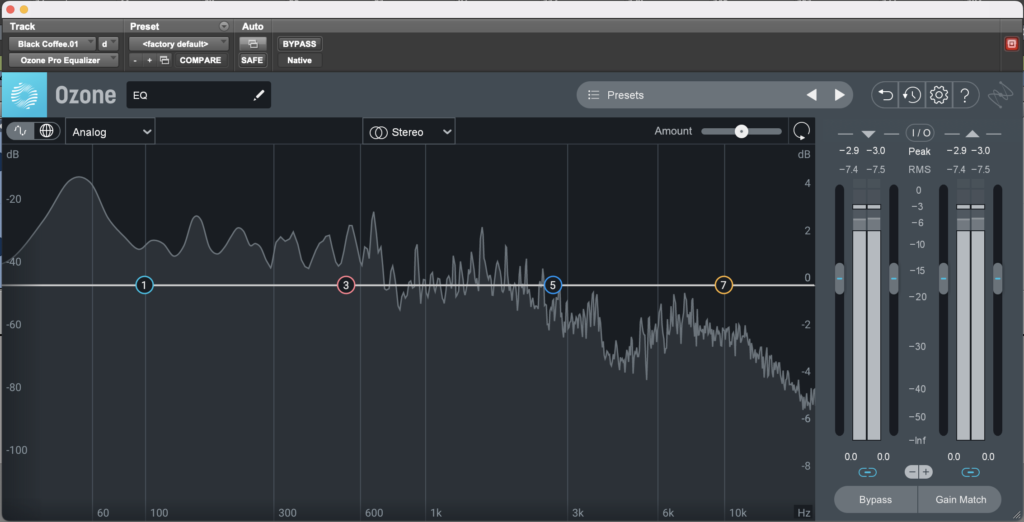The image size is (1024, 522).
Task: Toggle the I/O meter button
Action: pos(918,133)
